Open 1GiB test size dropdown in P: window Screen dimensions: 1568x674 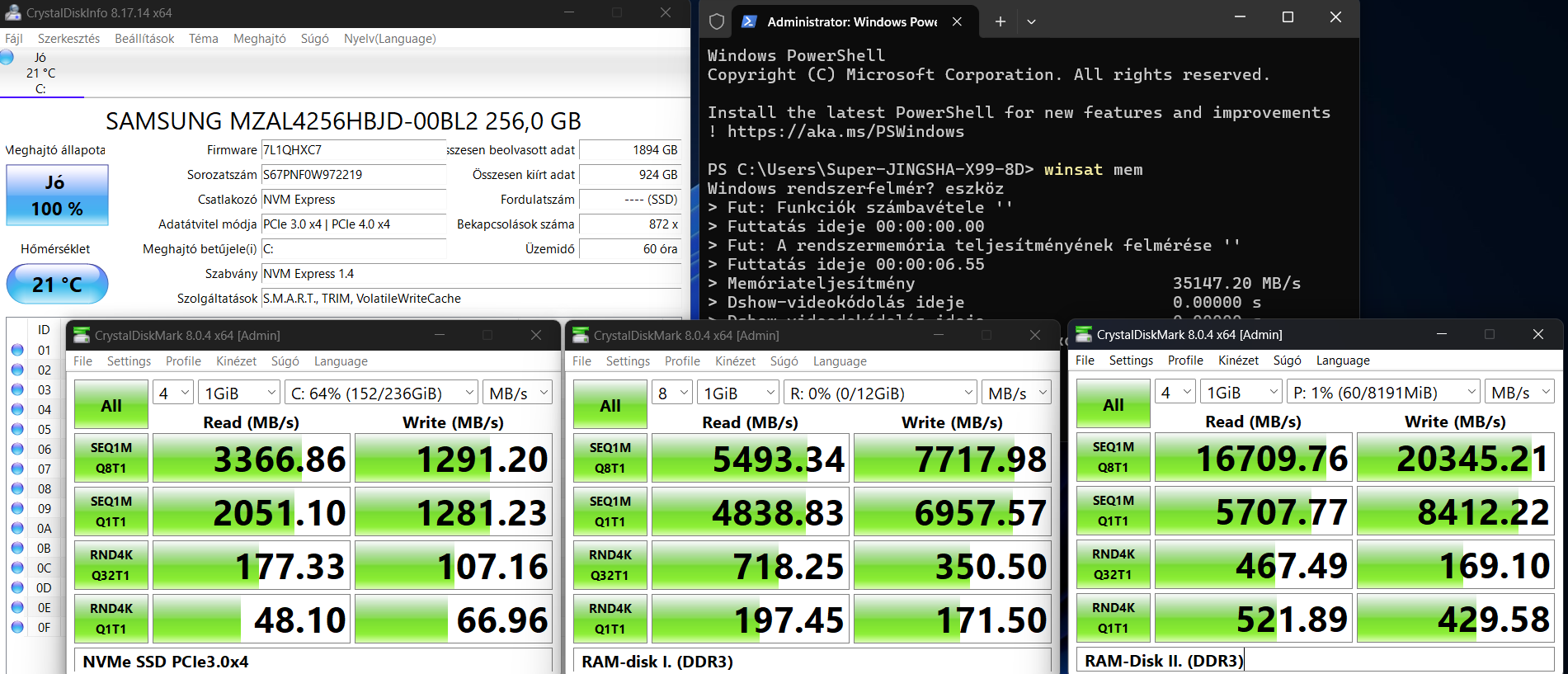coord(1241,393)
